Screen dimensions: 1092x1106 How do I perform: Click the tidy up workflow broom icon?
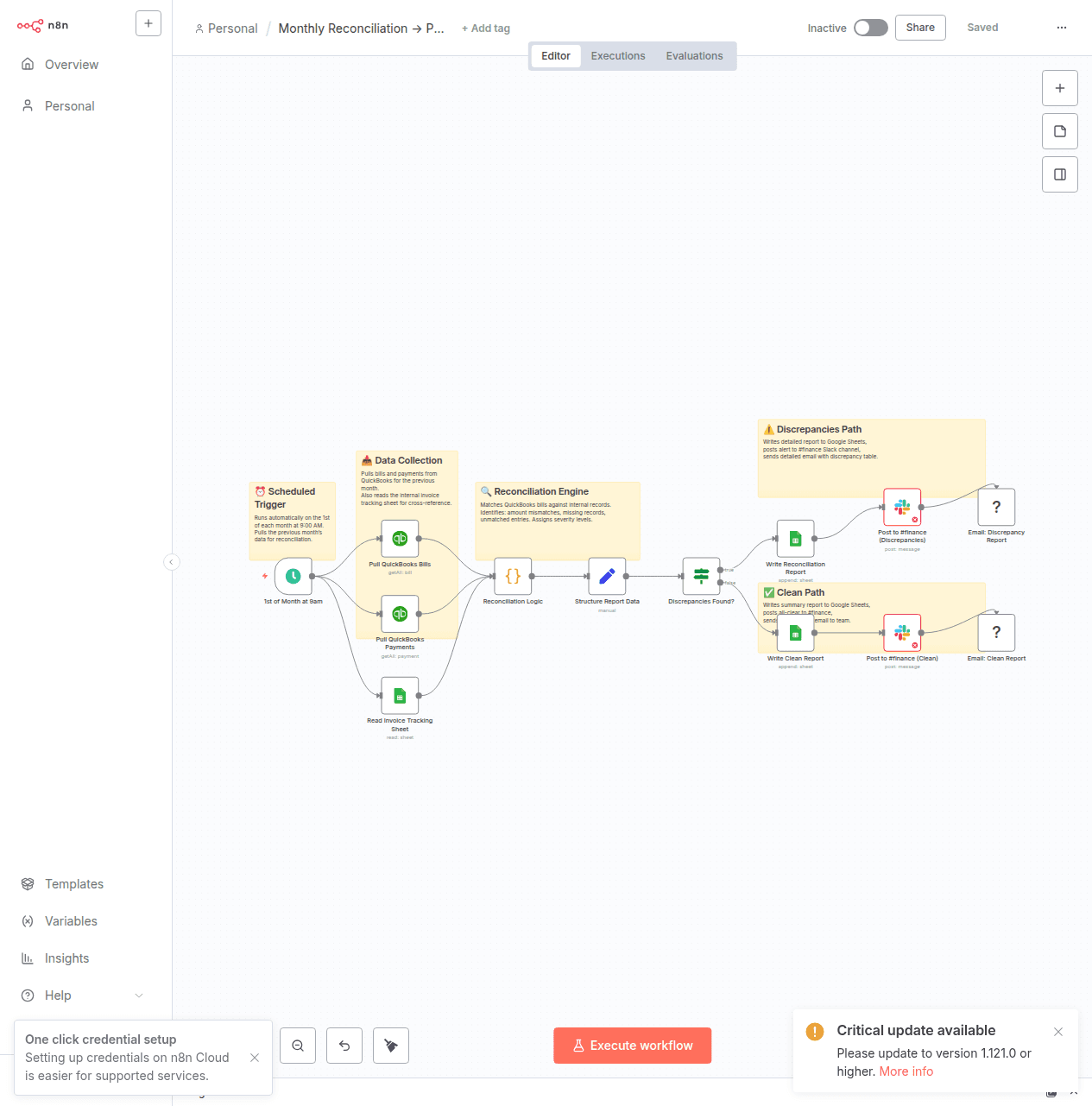(391, 1046)
